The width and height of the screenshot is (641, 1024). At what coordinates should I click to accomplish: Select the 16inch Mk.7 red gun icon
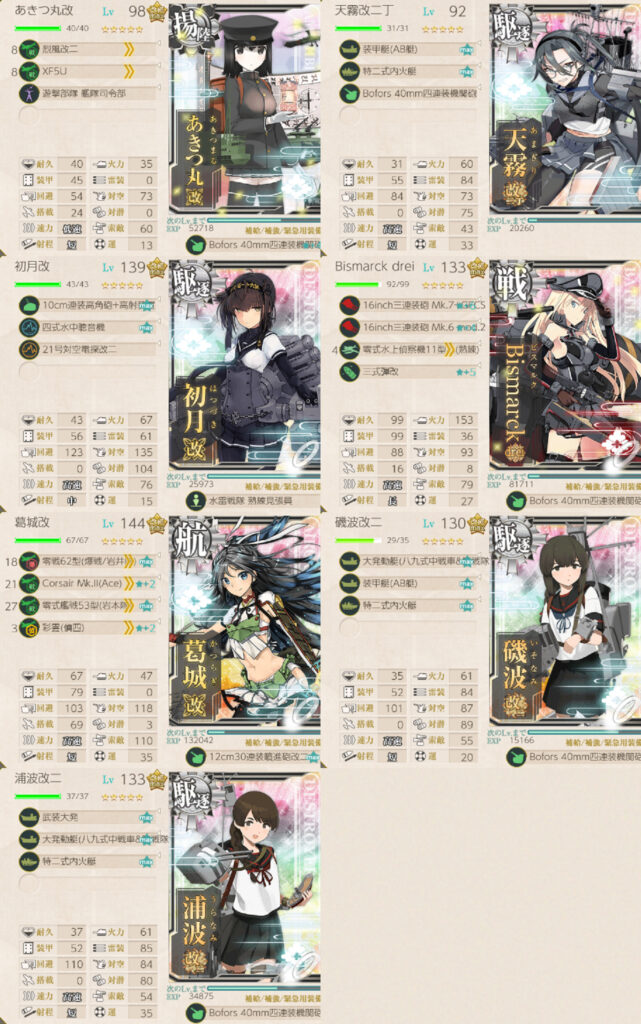click(349, 305)
